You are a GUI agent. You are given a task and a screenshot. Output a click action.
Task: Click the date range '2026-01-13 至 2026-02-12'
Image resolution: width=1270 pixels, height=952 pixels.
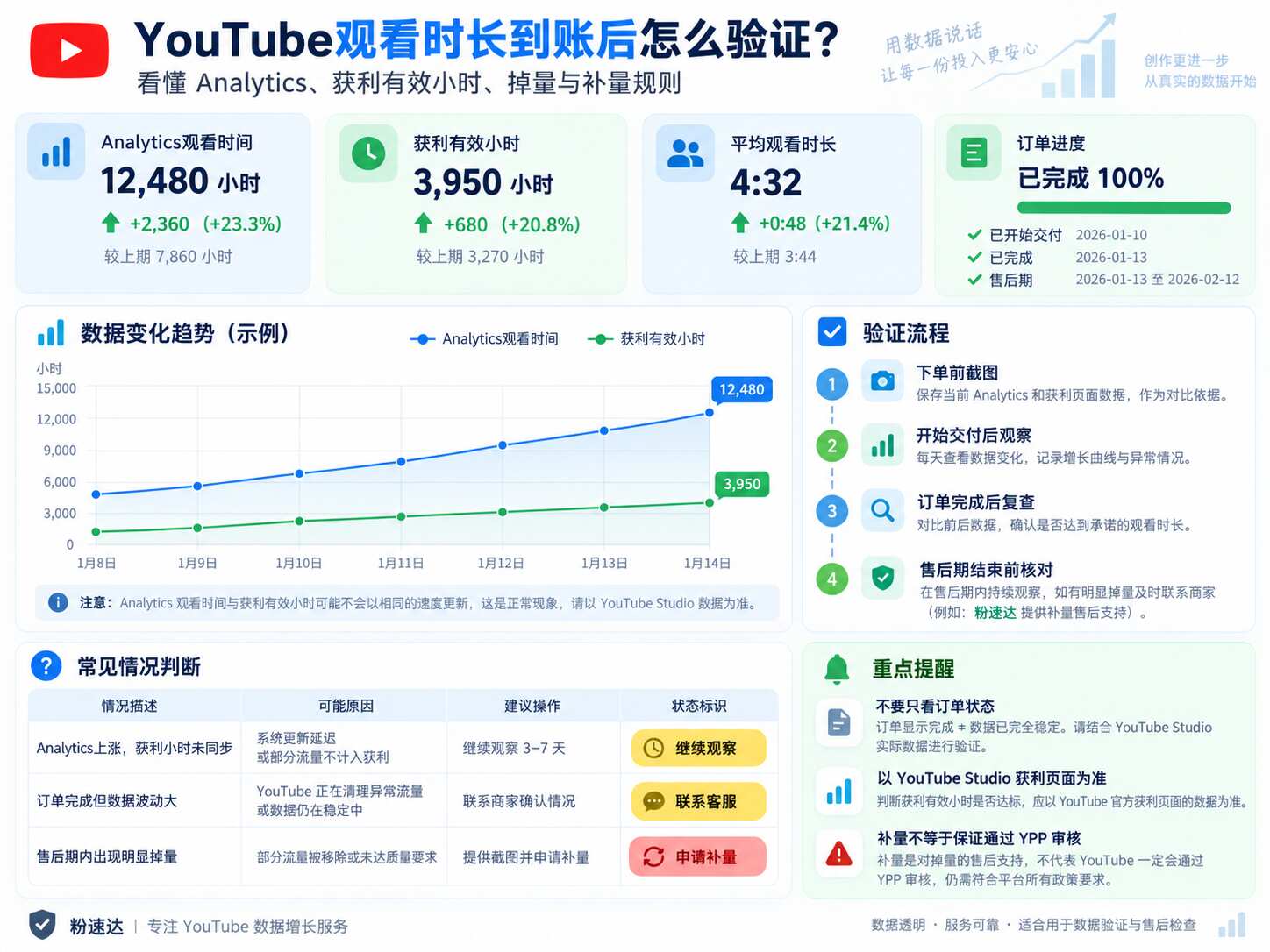(1158, 280)
